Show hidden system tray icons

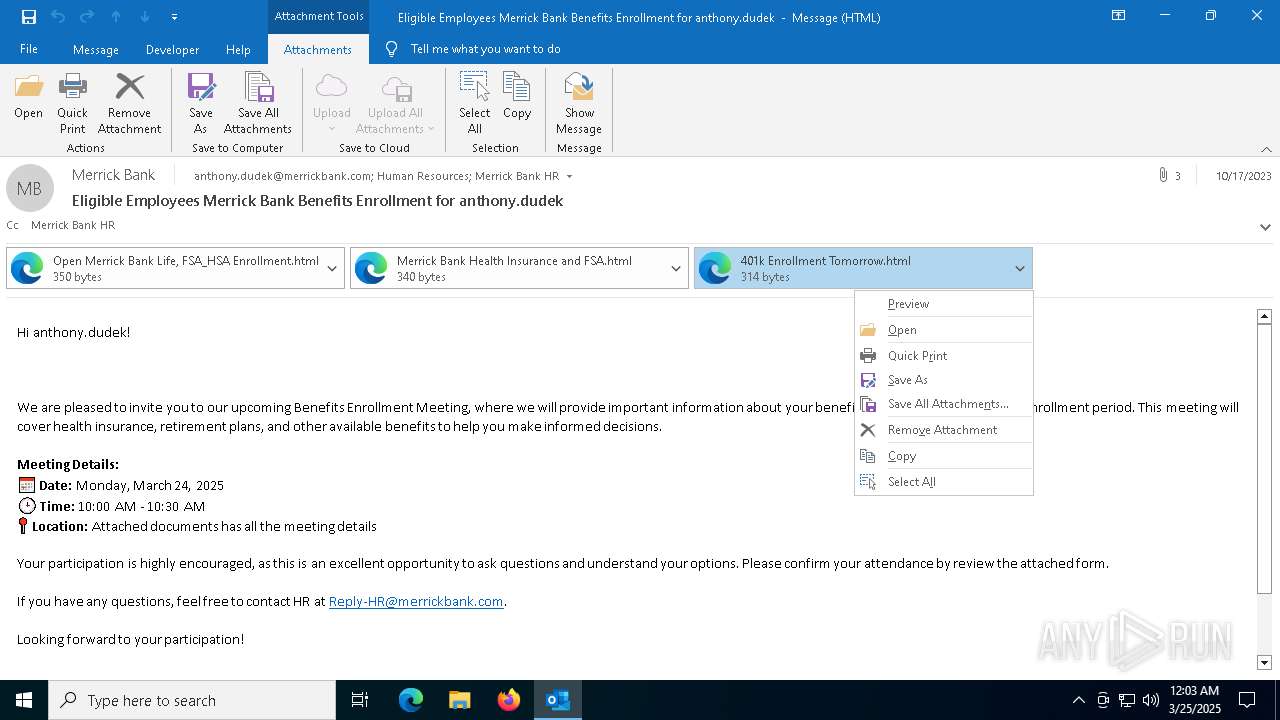[x=1078, y=700]
